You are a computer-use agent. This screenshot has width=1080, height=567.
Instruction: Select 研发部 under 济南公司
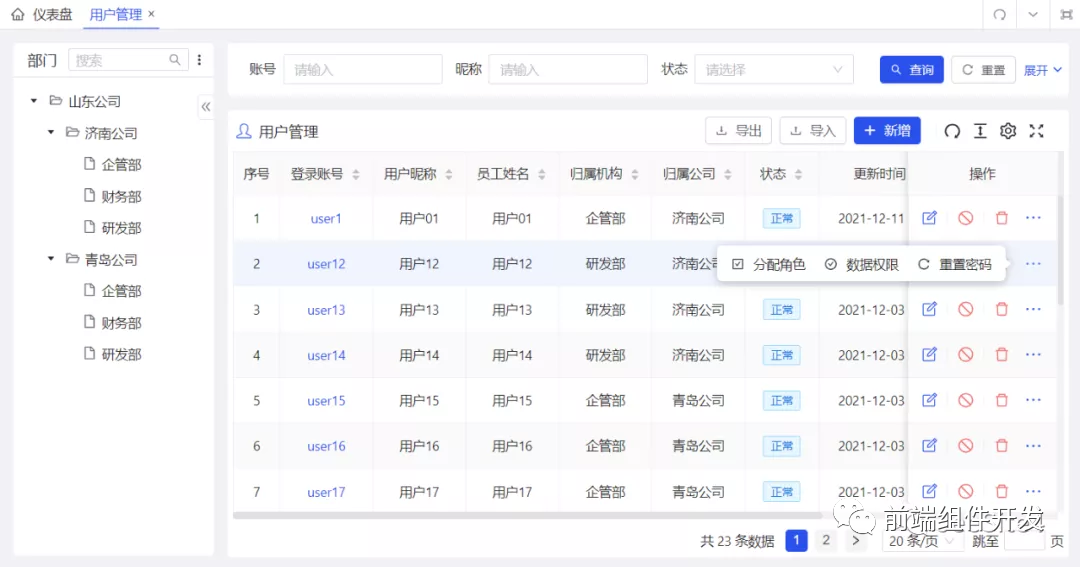[121, 227]
